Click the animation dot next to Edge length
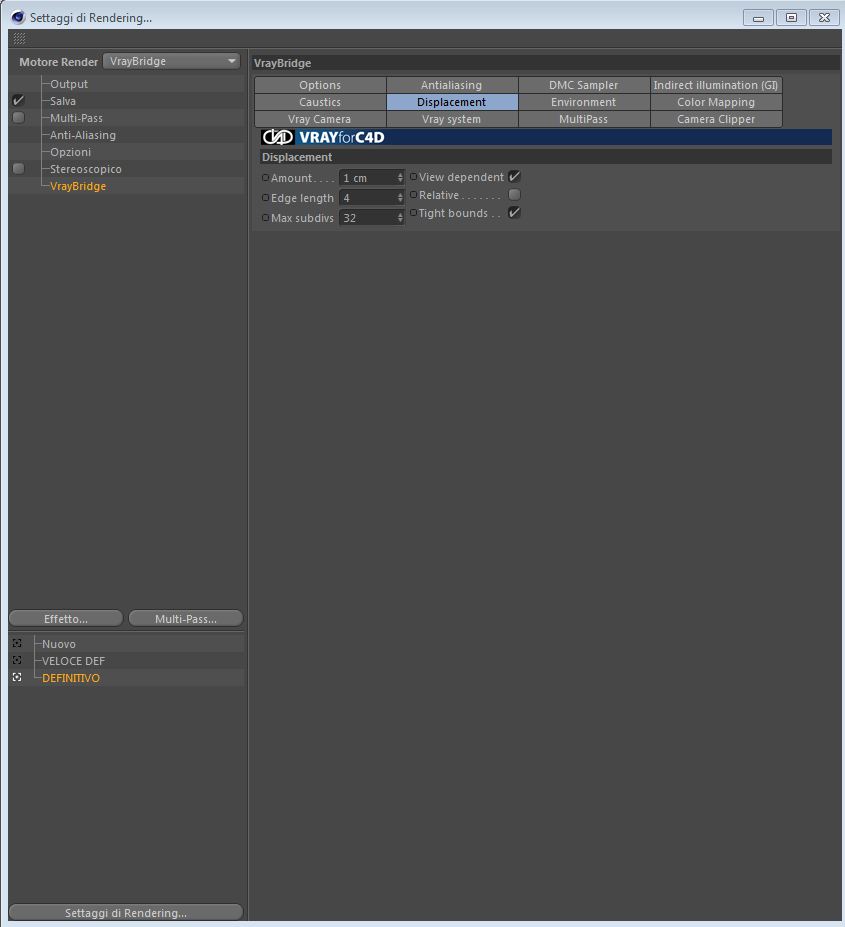 pyautogui.click(x=266, y=197)
